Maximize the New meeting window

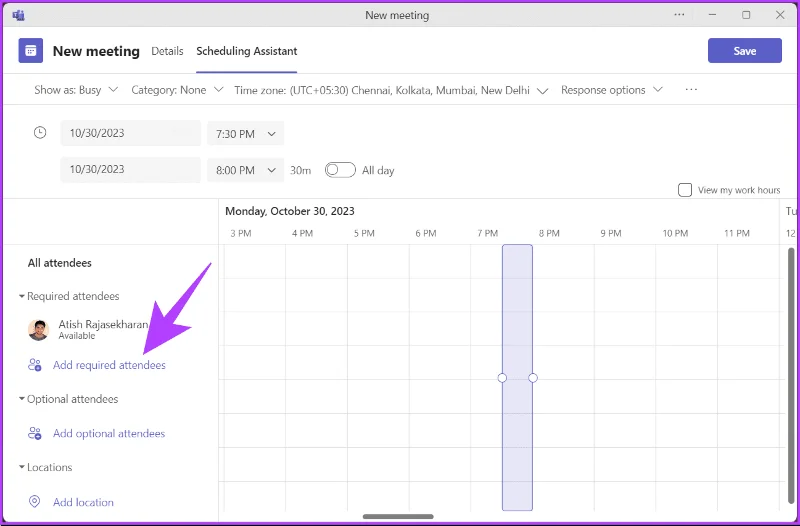tap(746, 15)
